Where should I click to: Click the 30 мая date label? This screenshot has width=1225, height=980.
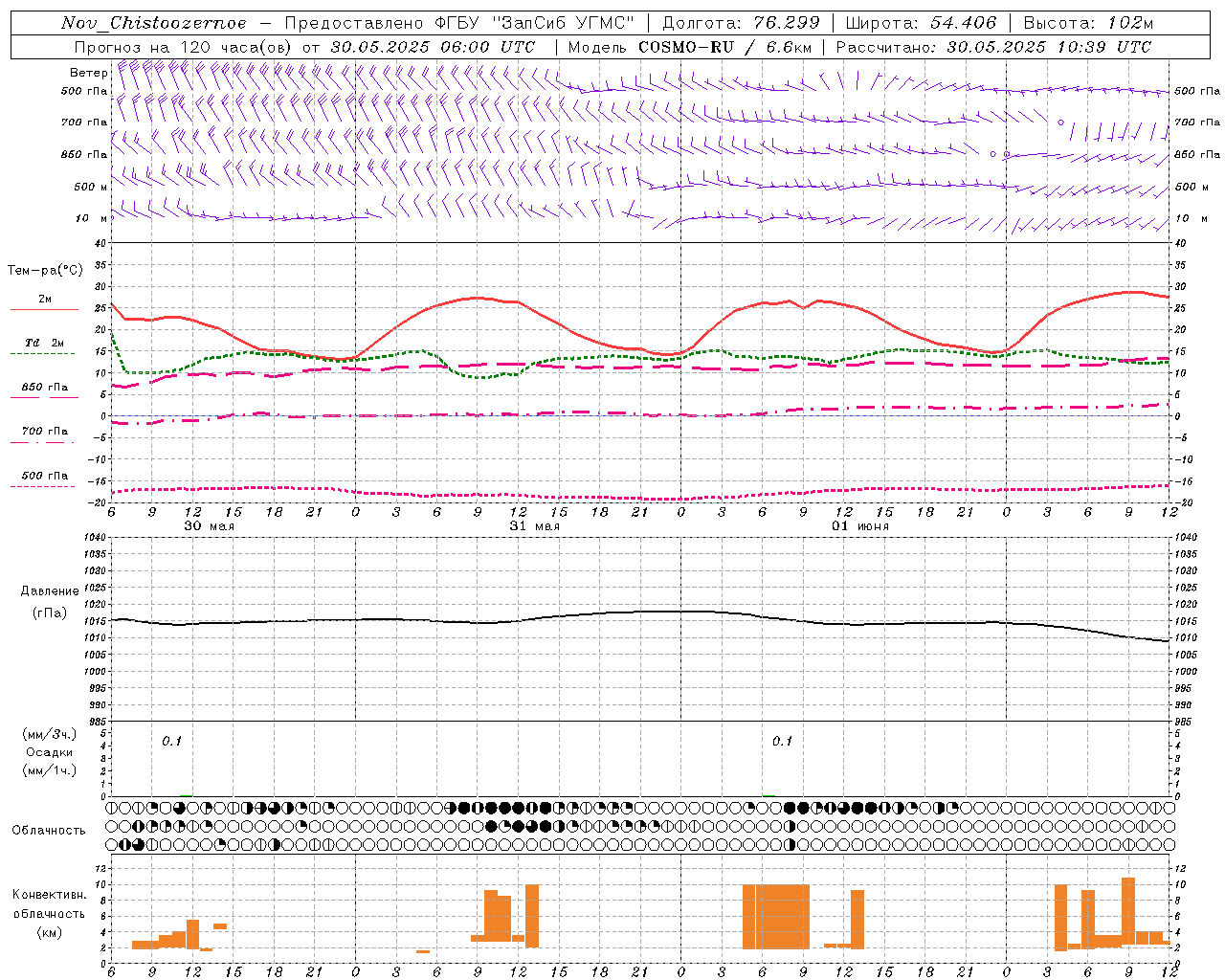pyautogui.click(x=210, y=526)
